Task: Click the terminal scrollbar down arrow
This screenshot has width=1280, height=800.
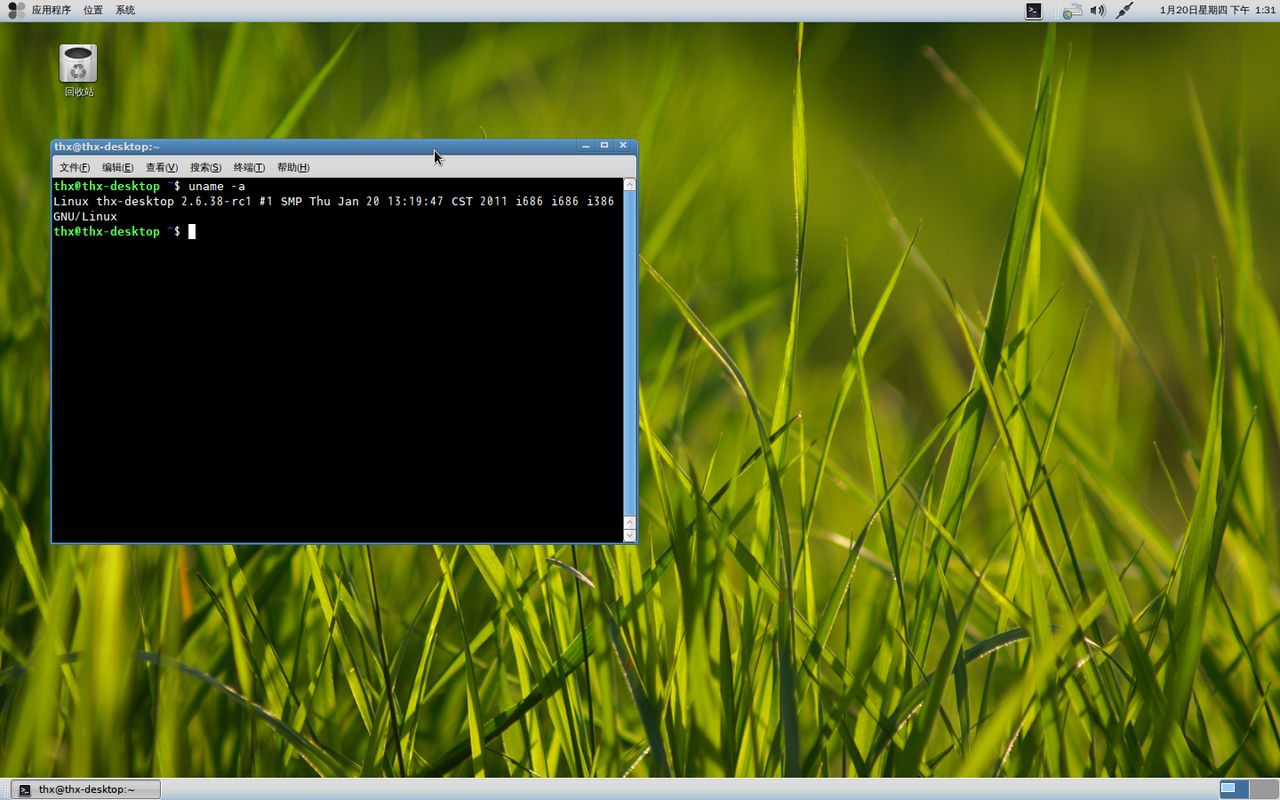Action: [629, 535]
